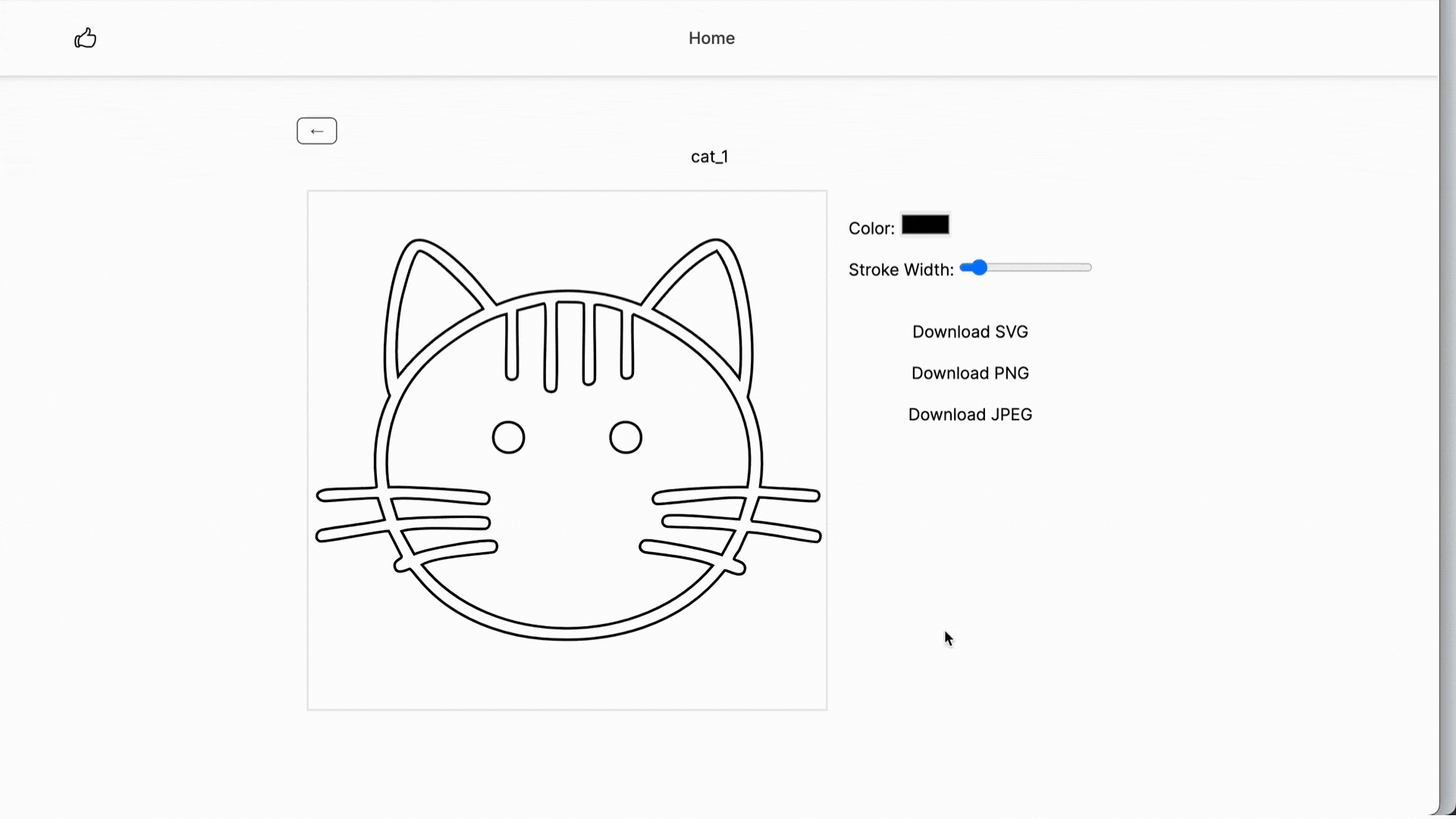This screenshot has width=1456, height=819.
Task: Download the icon as SVG
Action: pyautogui.click(x=970, y=332)
